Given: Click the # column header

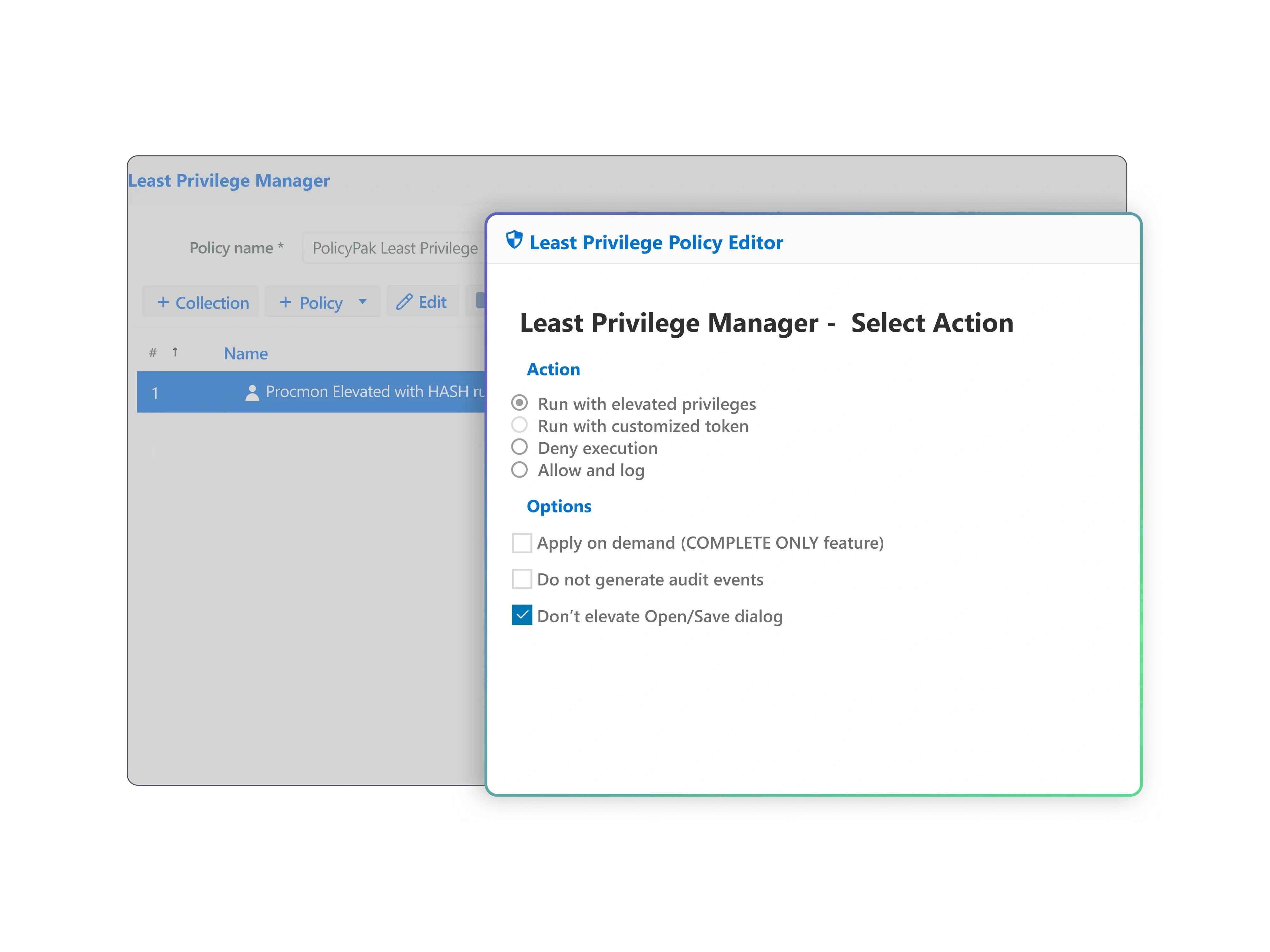Looking at the screenshot, I should pos(153,353).
